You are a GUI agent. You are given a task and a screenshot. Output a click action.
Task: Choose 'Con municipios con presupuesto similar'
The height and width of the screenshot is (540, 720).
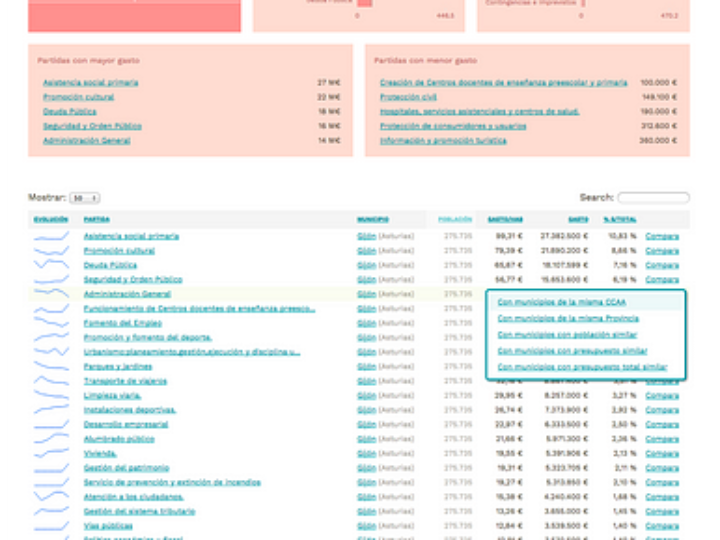coord(572,351)
